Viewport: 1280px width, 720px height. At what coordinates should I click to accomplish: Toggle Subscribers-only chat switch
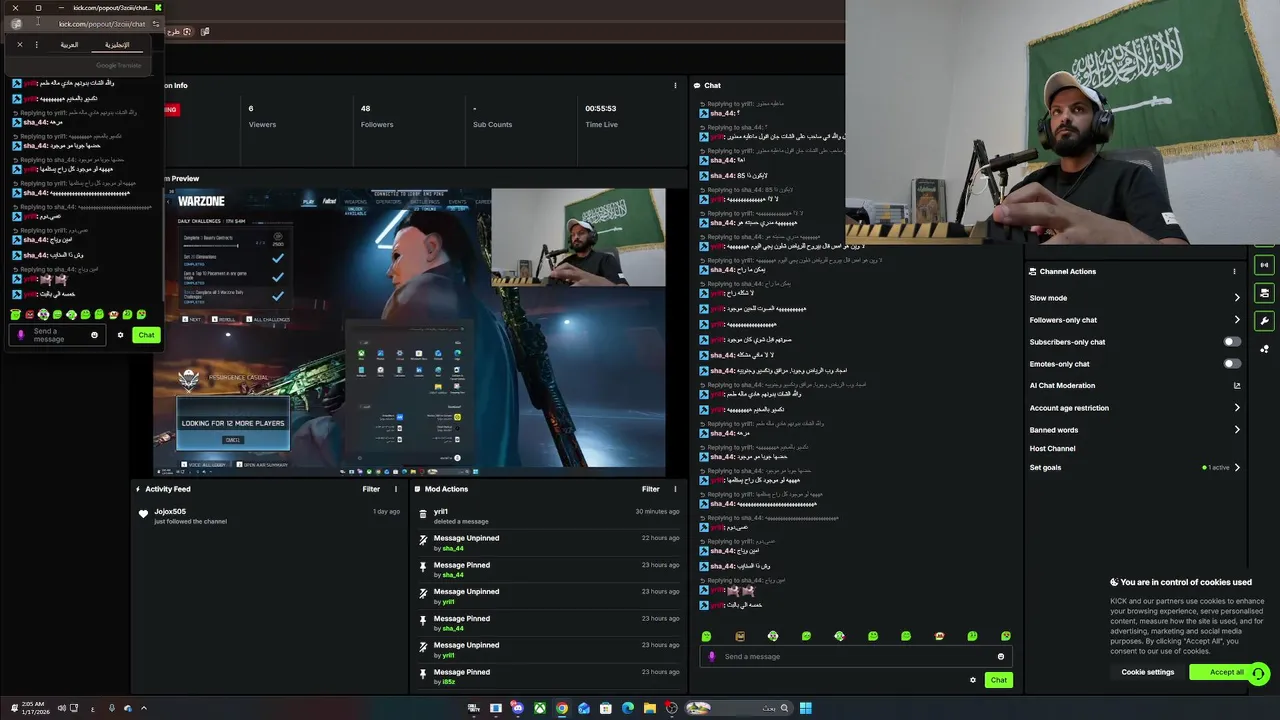[1232, 342]
